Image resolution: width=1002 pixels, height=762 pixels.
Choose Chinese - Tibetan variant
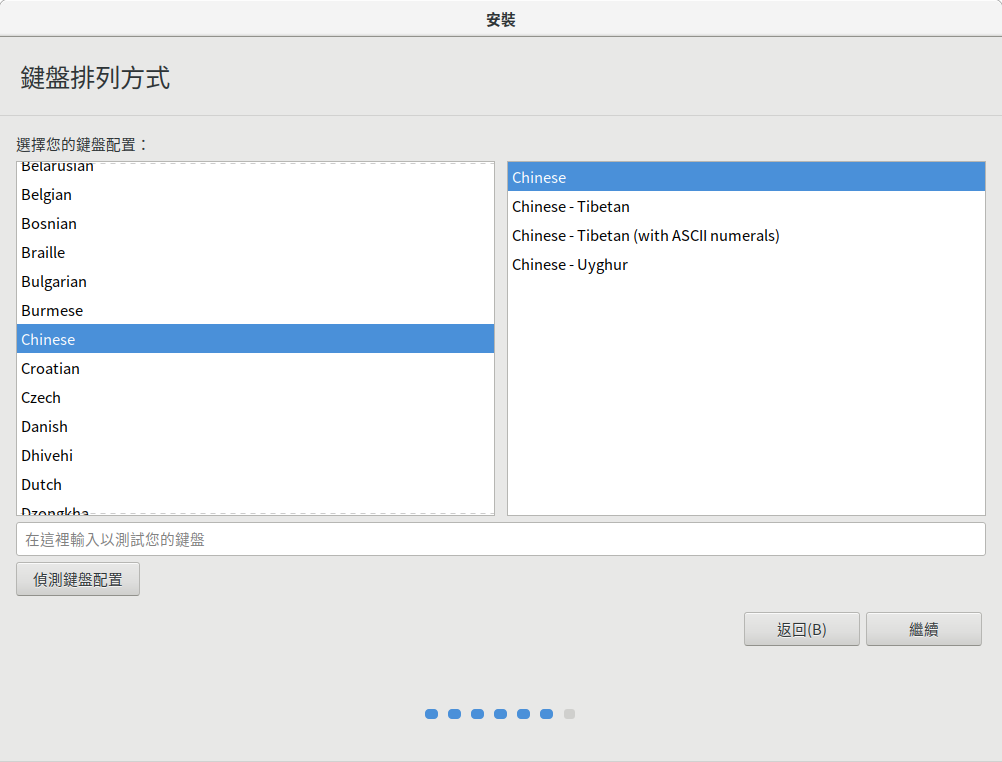[x=571, y=207]
